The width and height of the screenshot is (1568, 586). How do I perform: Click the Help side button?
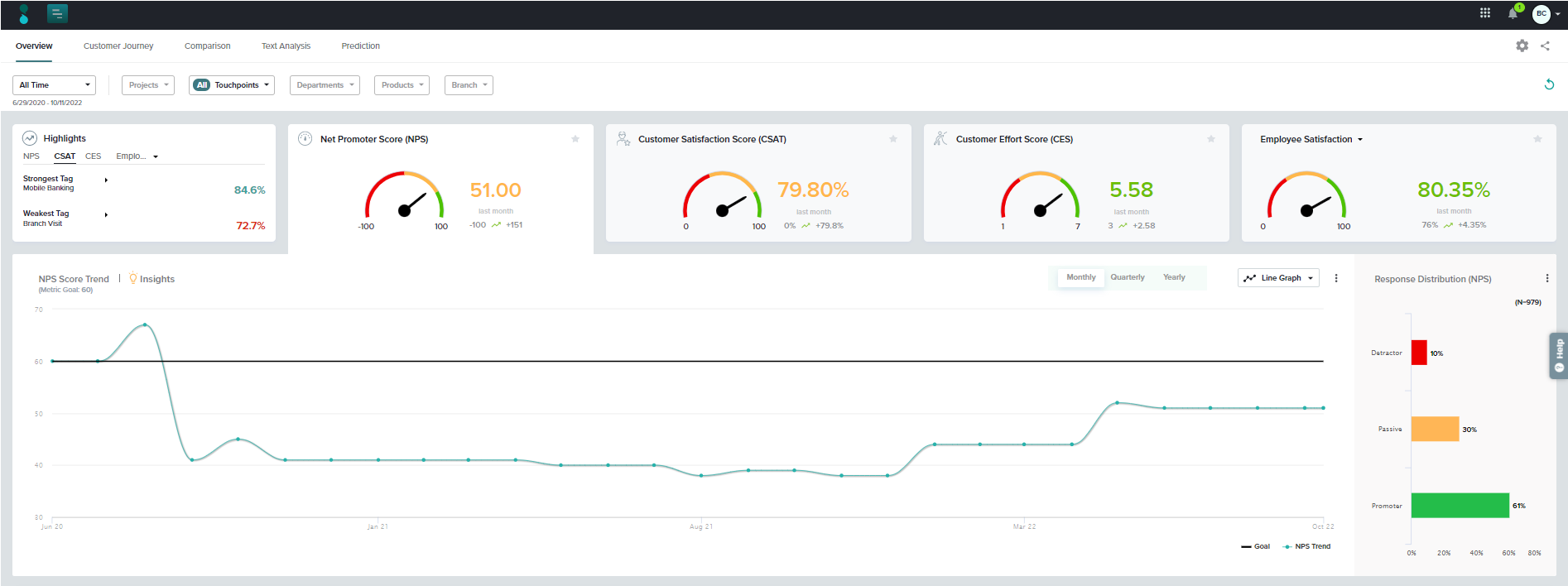[1558, 355]
